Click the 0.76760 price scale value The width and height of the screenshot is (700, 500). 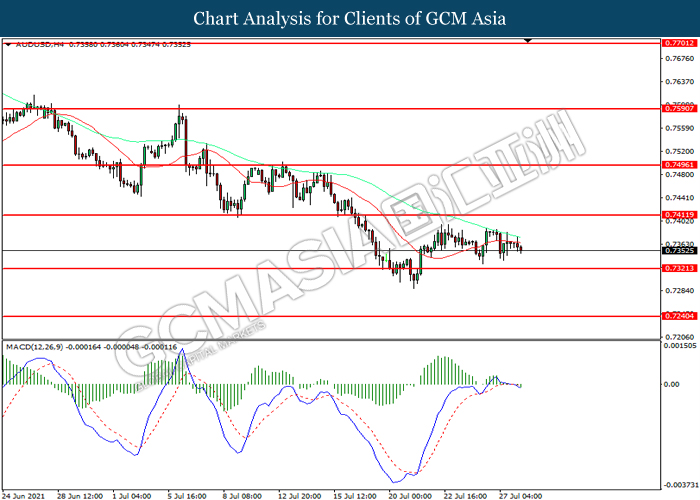click(x=679, y=58)
